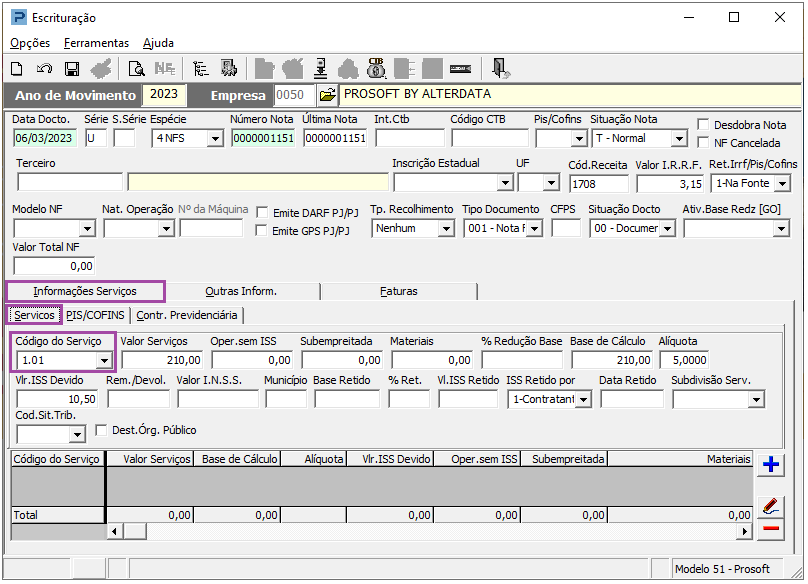Click the exit door toolbar icon
This screenshot has height=584, width=808.
(500, 69)
